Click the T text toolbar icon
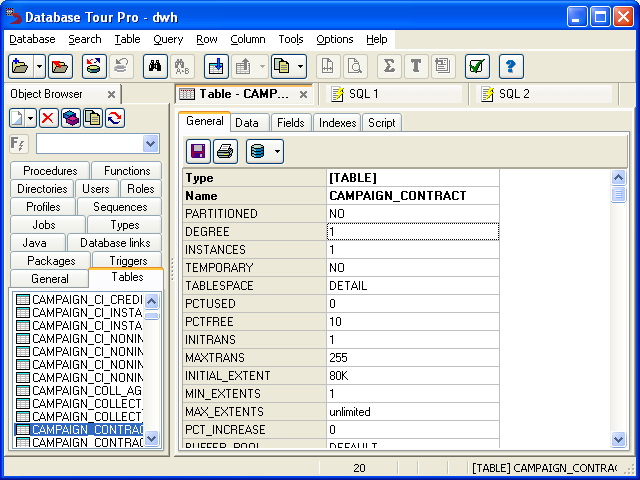The width and height of the screenshot is (640, 480). [416, 66]
